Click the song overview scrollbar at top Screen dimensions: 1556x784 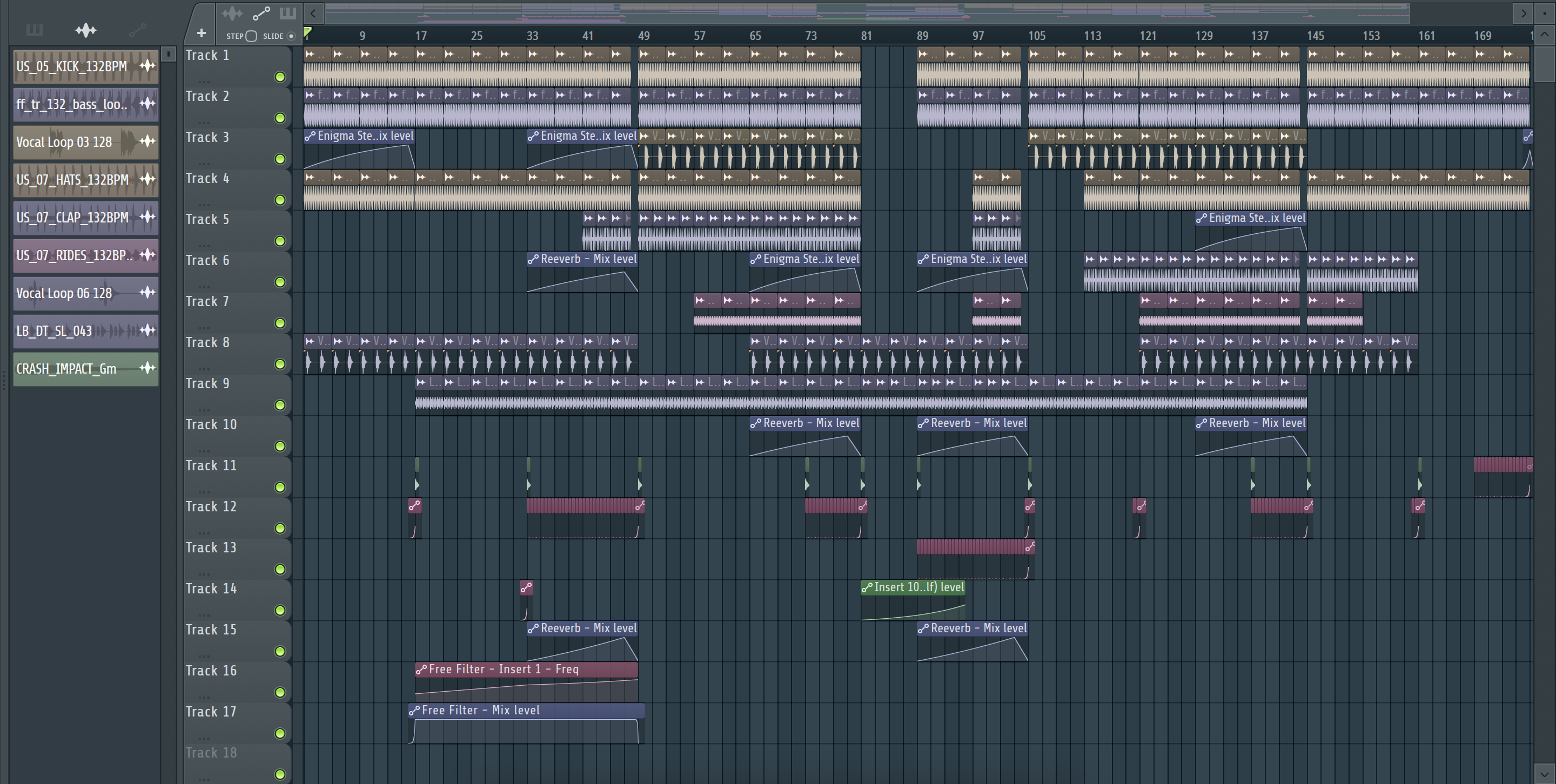click(867, 12)
